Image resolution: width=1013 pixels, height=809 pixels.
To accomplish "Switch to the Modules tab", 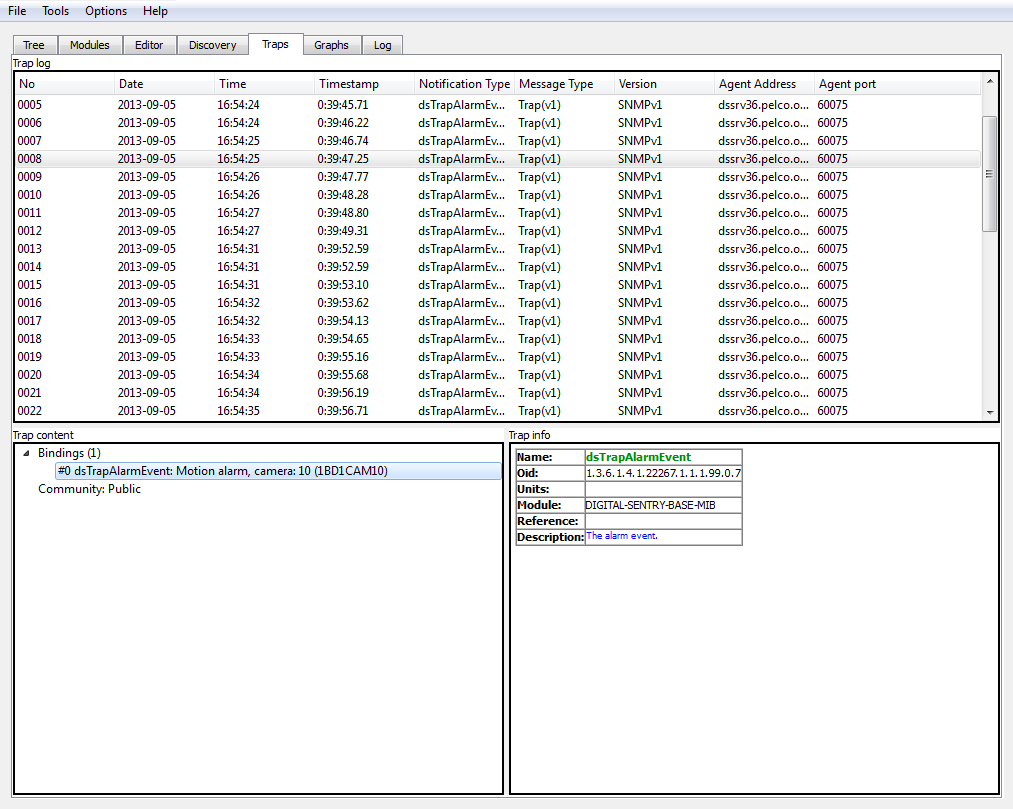I will tap(90, 45).
